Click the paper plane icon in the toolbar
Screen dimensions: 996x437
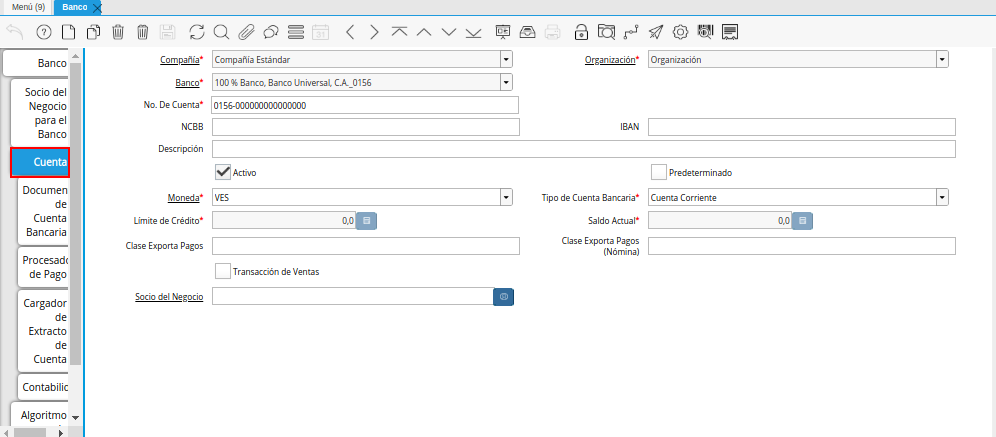coord(656,32)
